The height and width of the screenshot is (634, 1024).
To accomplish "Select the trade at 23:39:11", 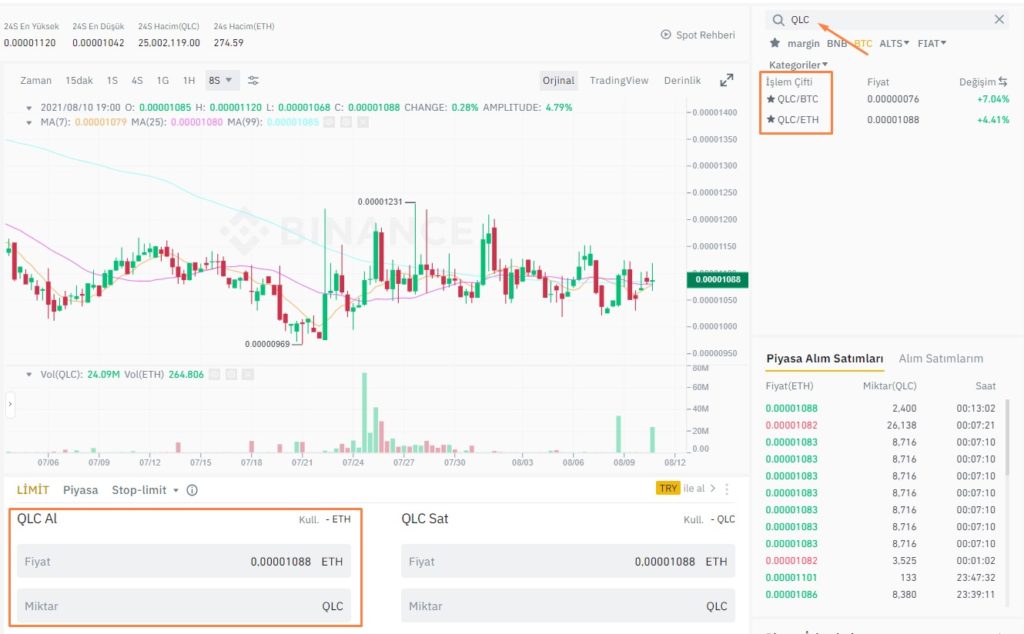I will (x=880, y=594).
